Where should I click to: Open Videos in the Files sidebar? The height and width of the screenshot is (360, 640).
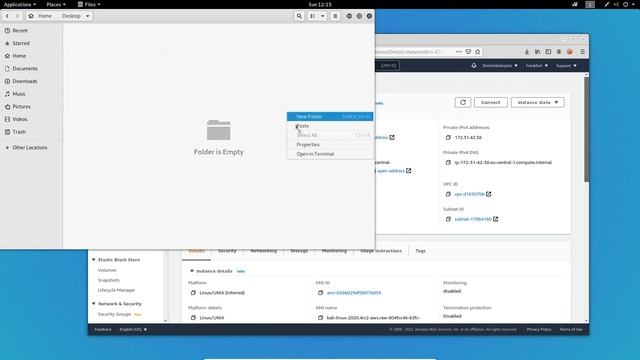[x=31, y=119]
